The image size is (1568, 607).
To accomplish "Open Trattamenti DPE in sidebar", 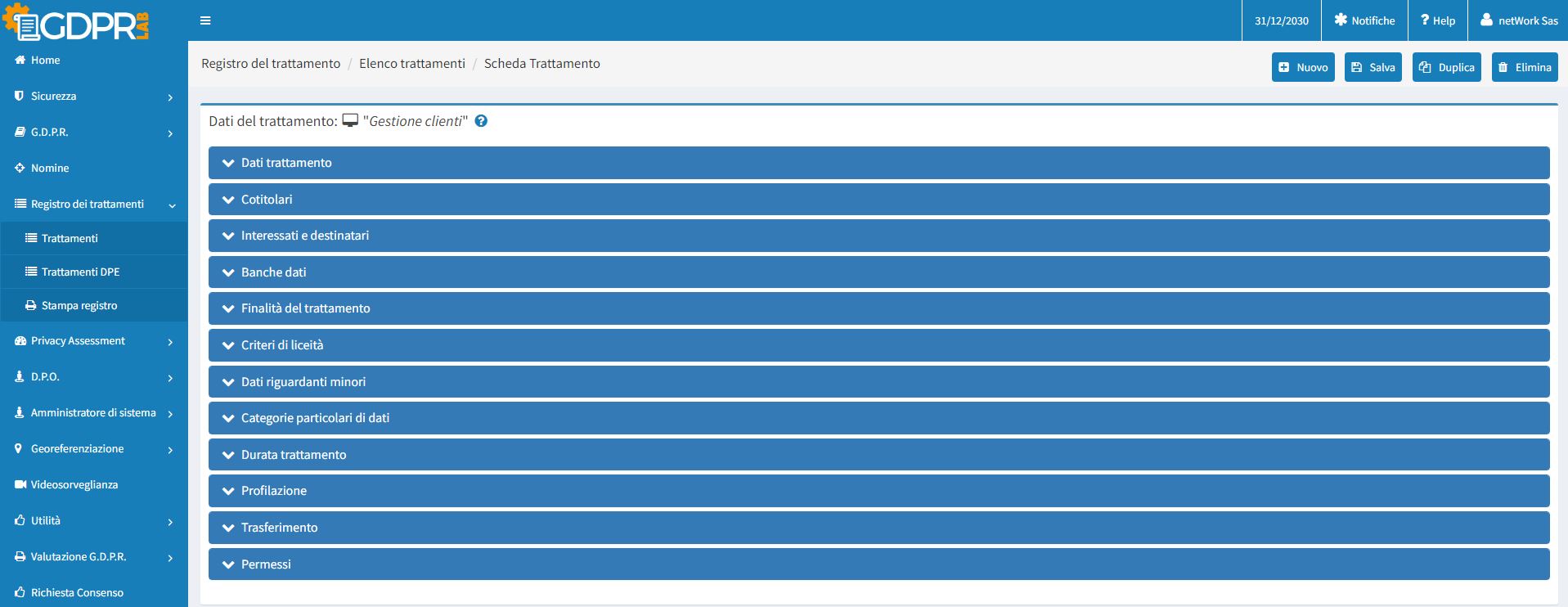I will tap(80, 272).
